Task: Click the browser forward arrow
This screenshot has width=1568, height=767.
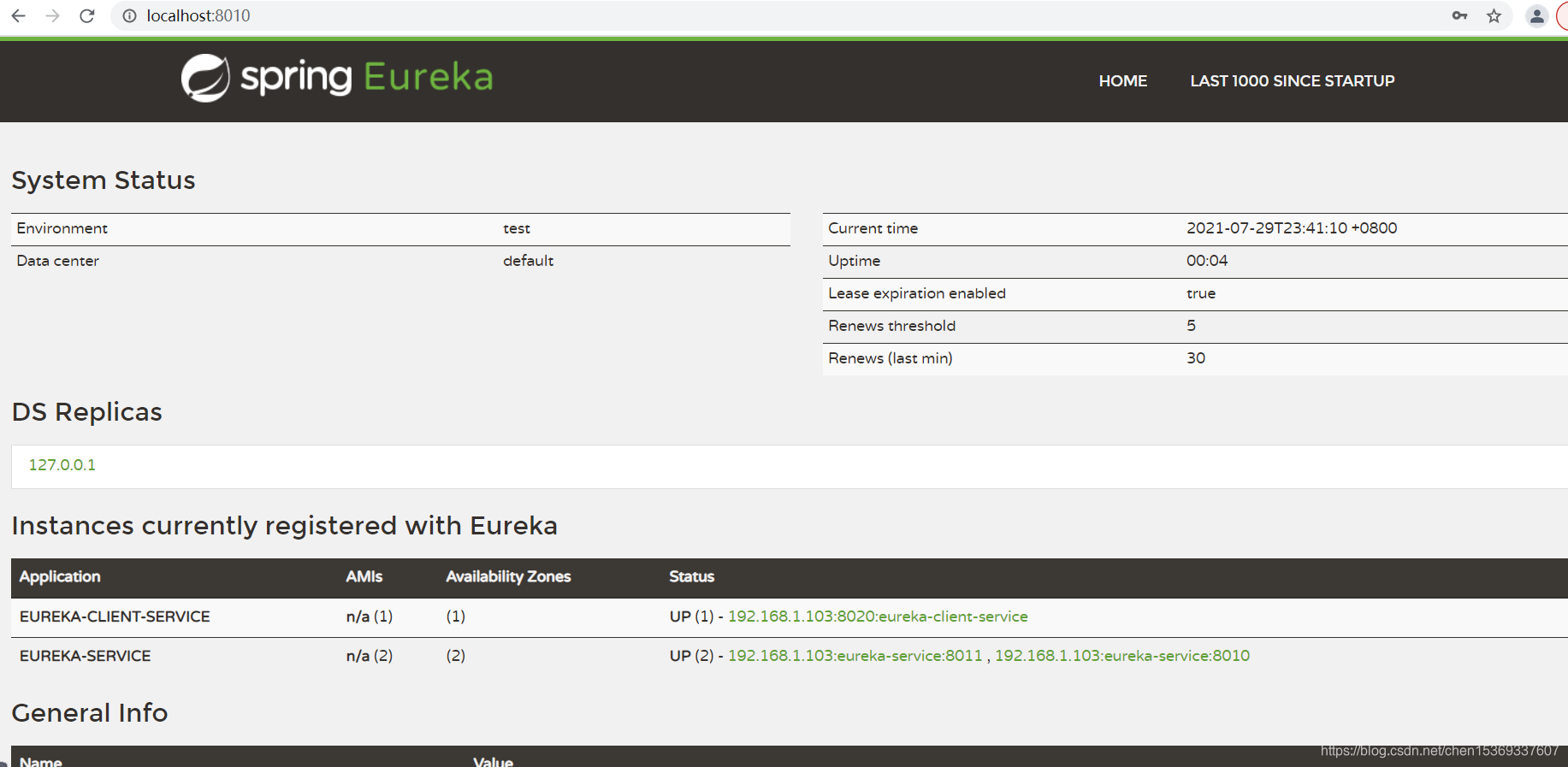Action: (52, 15)
